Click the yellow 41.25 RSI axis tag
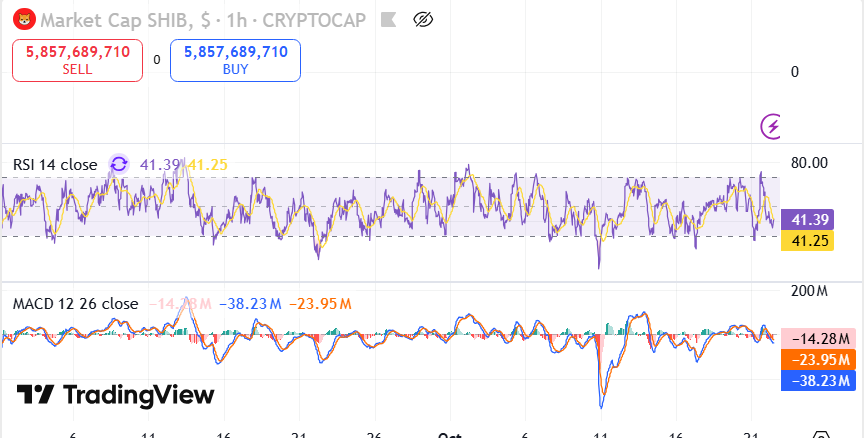The image size is (864, 438). [808, 240]
